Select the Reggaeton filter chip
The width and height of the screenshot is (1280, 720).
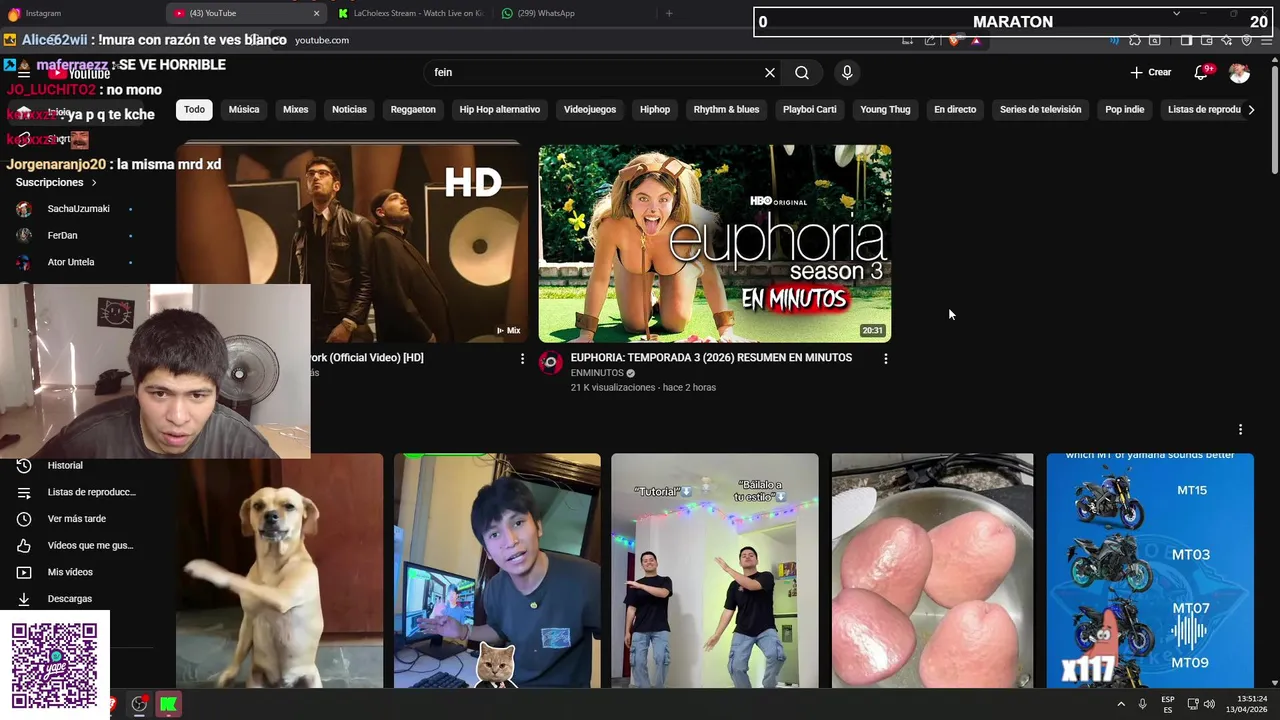tap(413, 109)
